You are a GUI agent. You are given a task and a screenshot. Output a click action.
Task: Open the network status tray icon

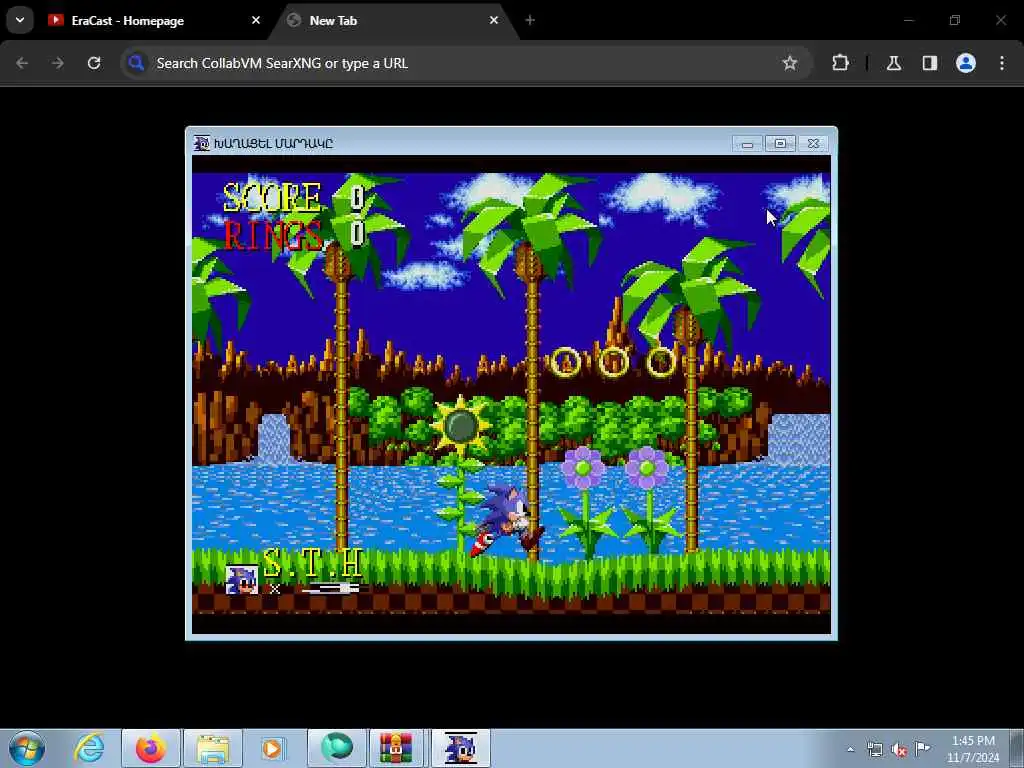pyautogui.click(x=874, y=749)
